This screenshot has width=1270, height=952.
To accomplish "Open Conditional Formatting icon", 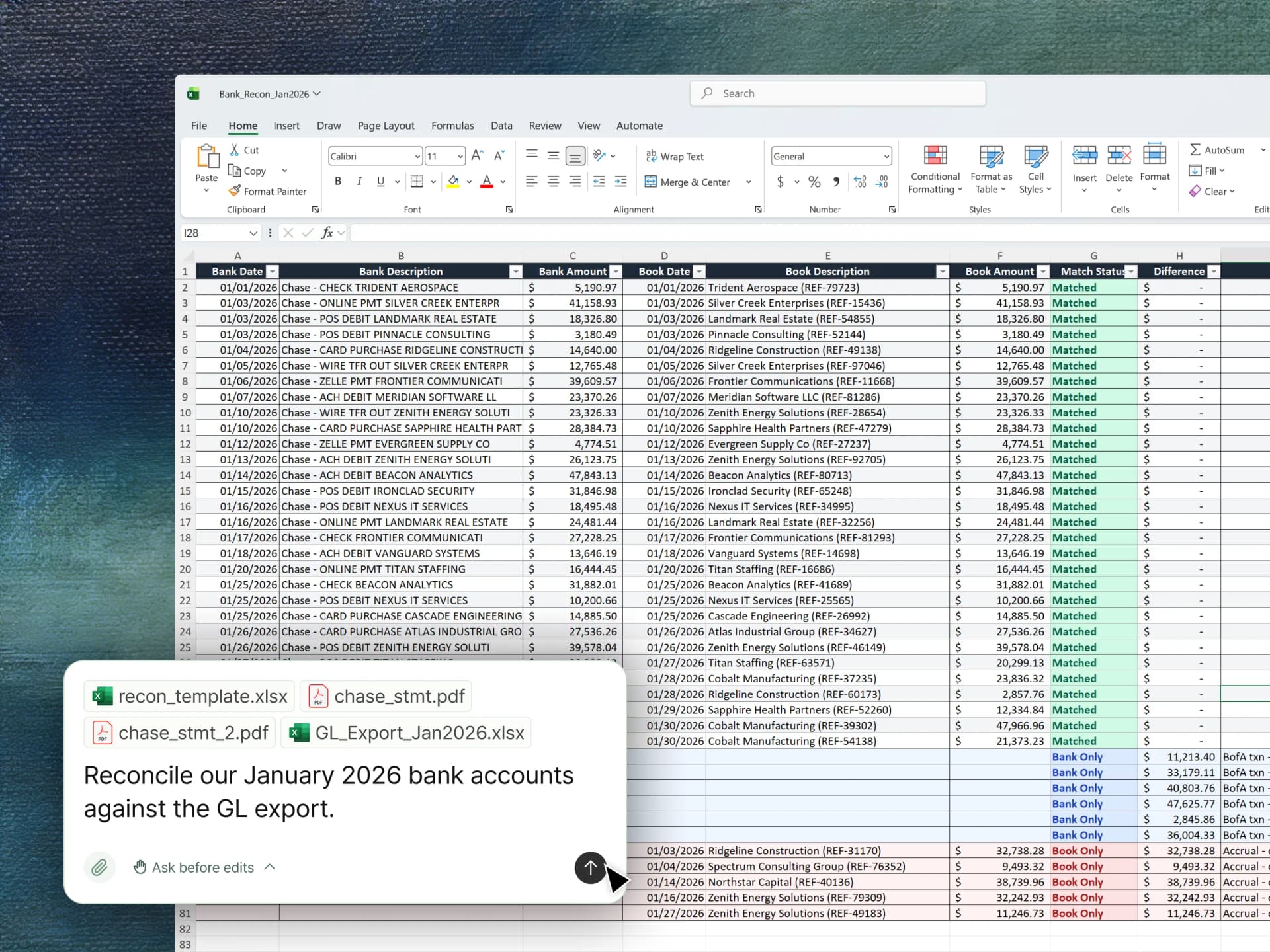I will 935,156.
